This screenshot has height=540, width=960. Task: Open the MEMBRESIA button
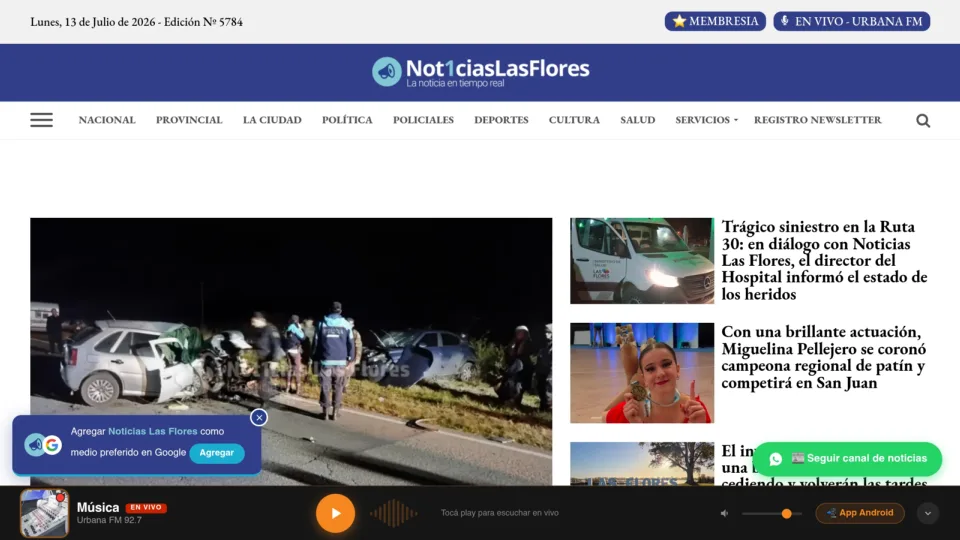click(x=715, y=21)
